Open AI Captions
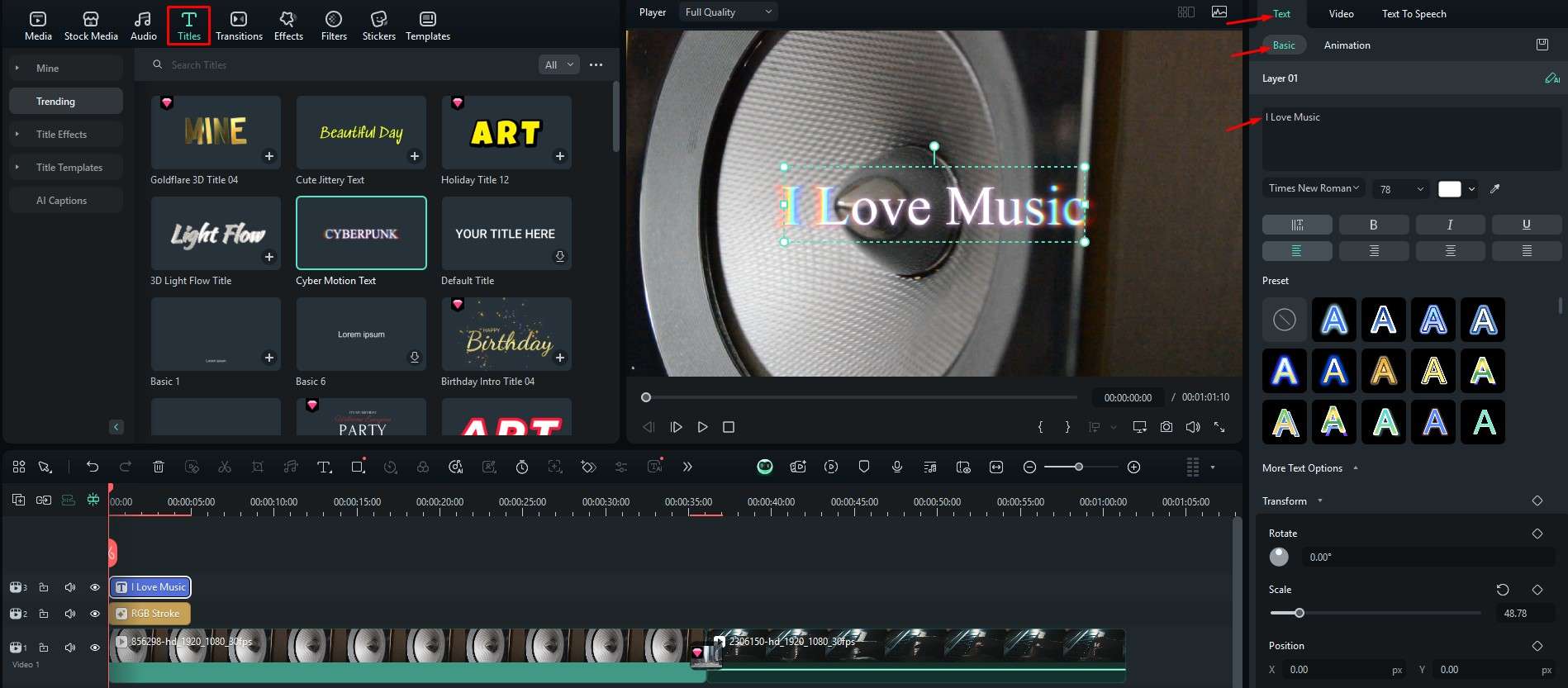This screenshot has width=1568, height=688. coord(66,201)
